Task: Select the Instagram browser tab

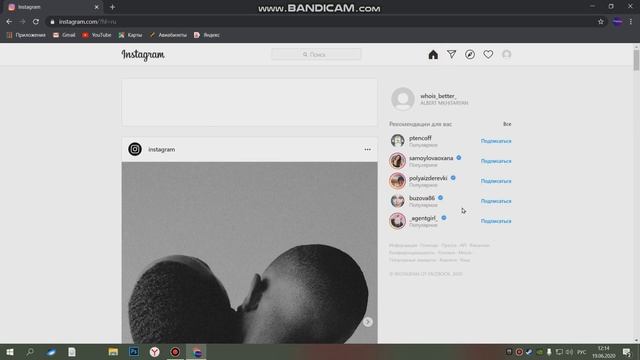Action: [x=53, y=7]
